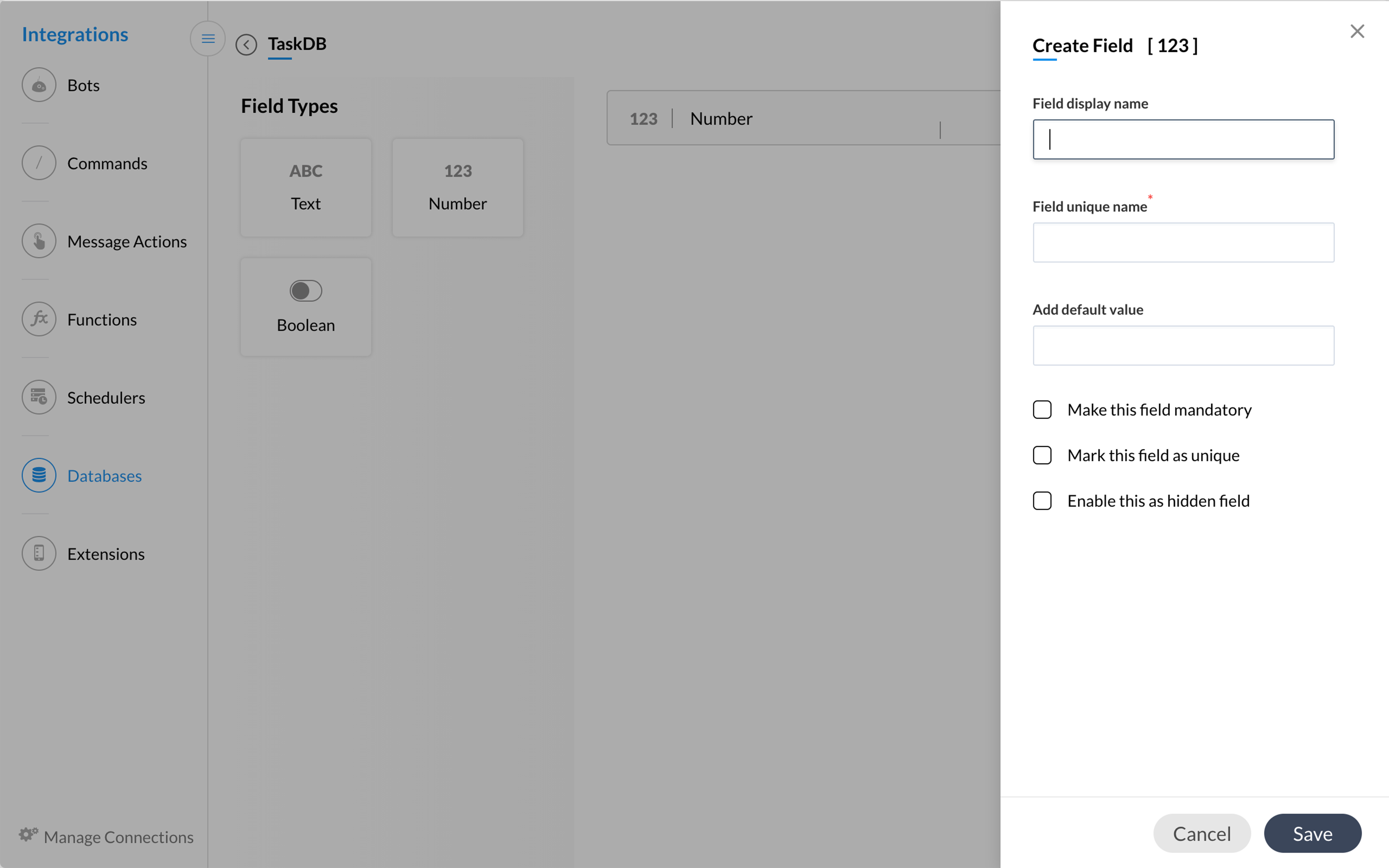Collapse sidebar with hamburger menu button
The image size is (1389, 868).
[x=208, y=39]
